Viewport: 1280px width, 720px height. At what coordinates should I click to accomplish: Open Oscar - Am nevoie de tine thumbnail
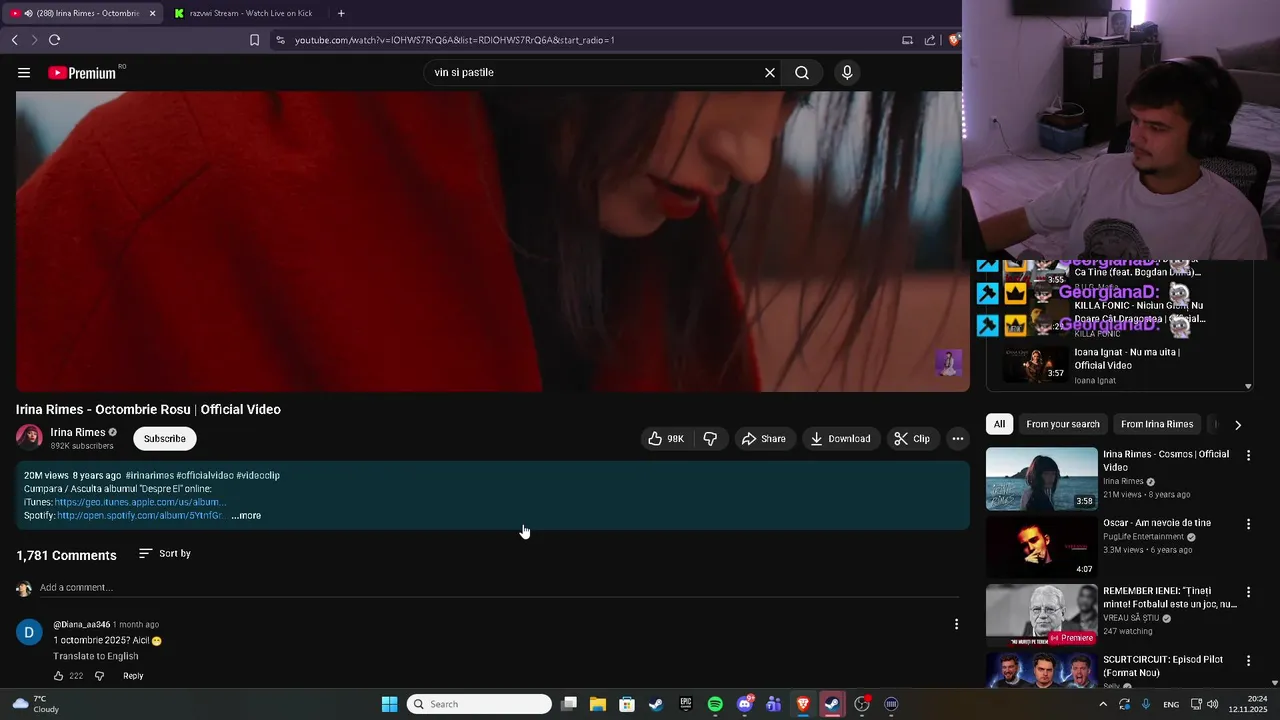click(1041, 547)
